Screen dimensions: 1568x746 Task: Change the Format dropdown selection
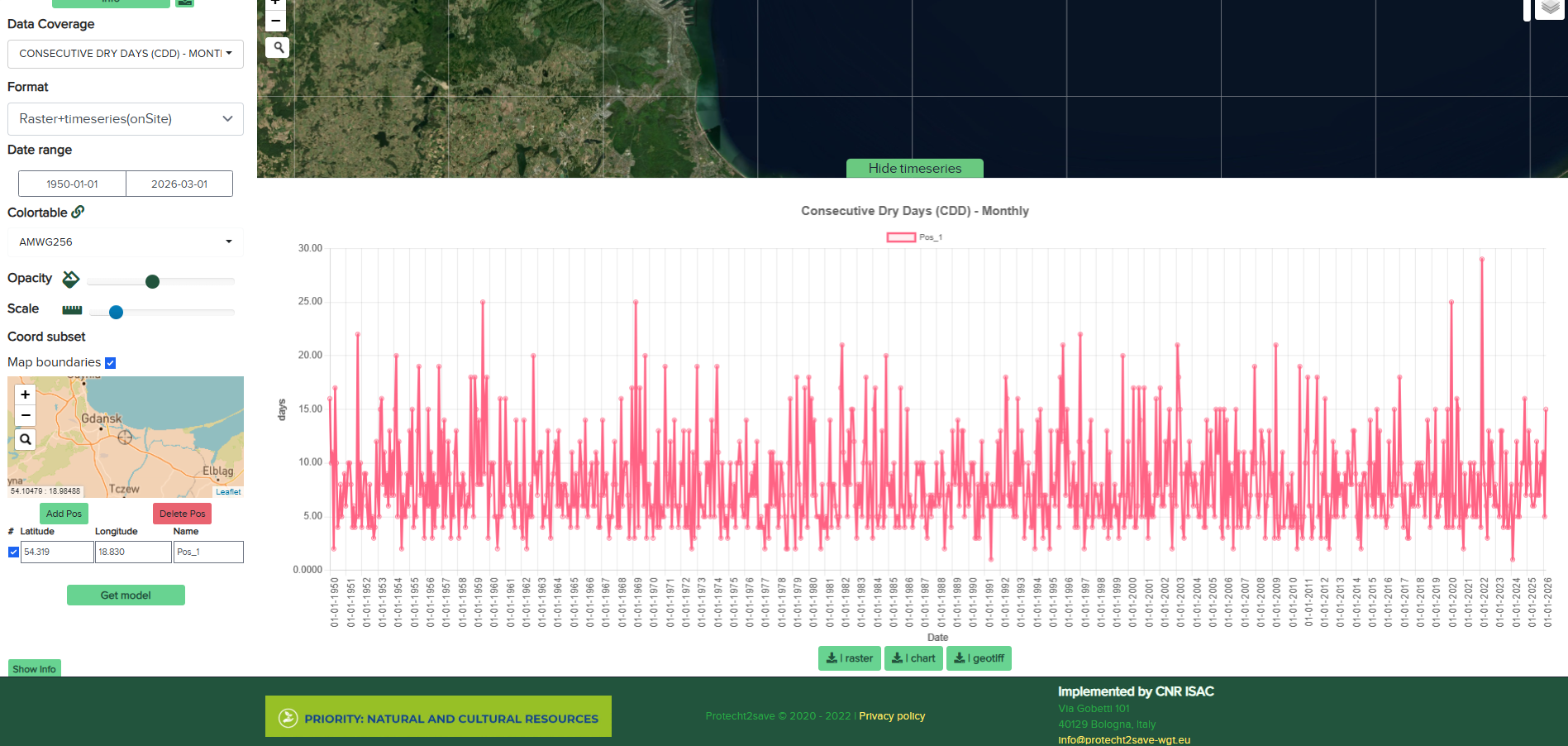click(x=125, y=119)
